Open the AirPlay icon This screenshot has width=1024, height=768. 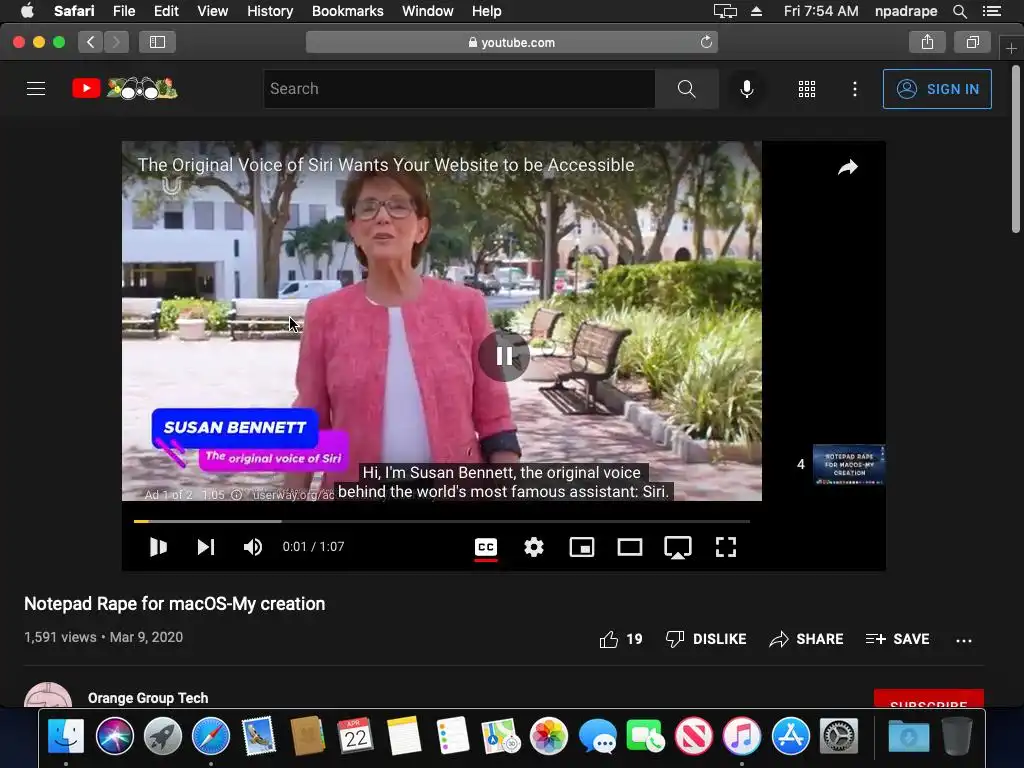pyautogui.click(x=678, y=547)
